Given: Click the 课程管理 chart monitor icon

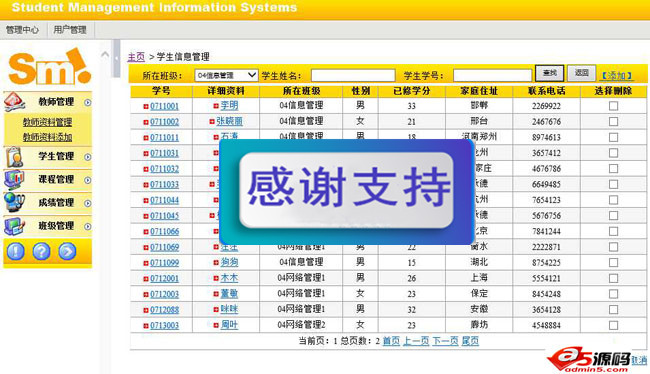Looking at the screenshot, I should point(15,180).
